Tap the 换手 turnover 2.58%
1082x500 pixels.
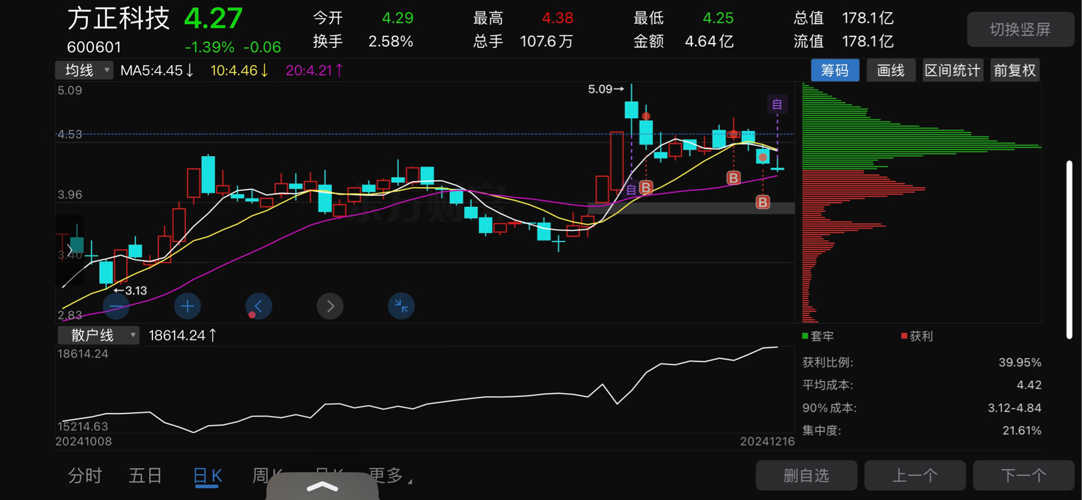[391, 41]
